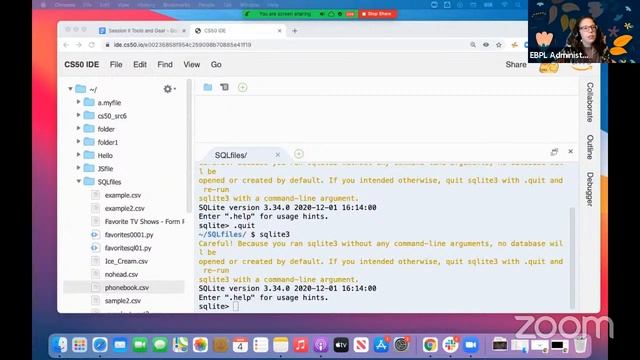Expand the cs50_src6 folder
640x360 pixels.
click(x=78, y=116)
